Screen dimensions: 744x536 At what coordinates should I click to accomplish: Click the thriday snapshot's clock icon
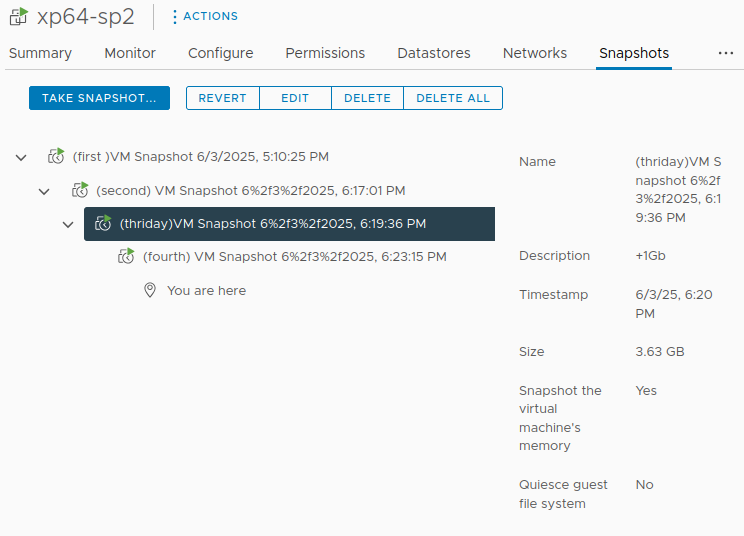click(103, 224)
